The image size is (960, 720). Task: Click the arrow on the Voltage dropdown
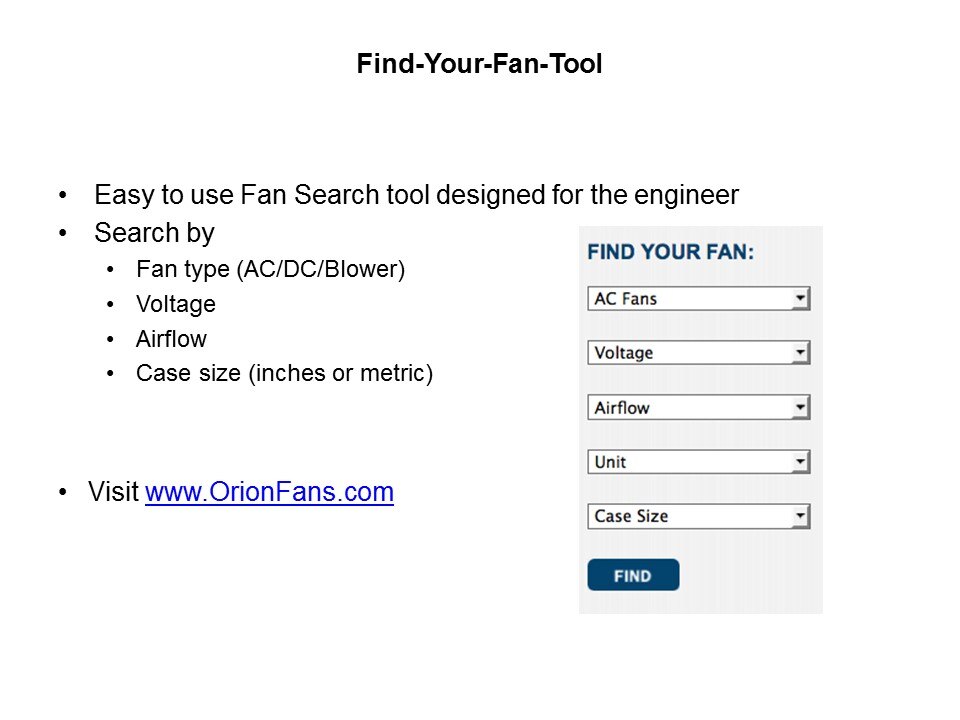800,353
